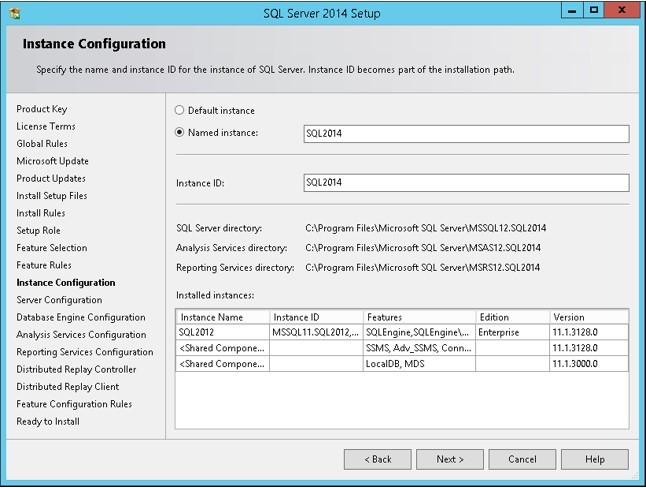Select Product Key step in sidebar
This screenshot has height=488, width=646.
coord(42,109)
